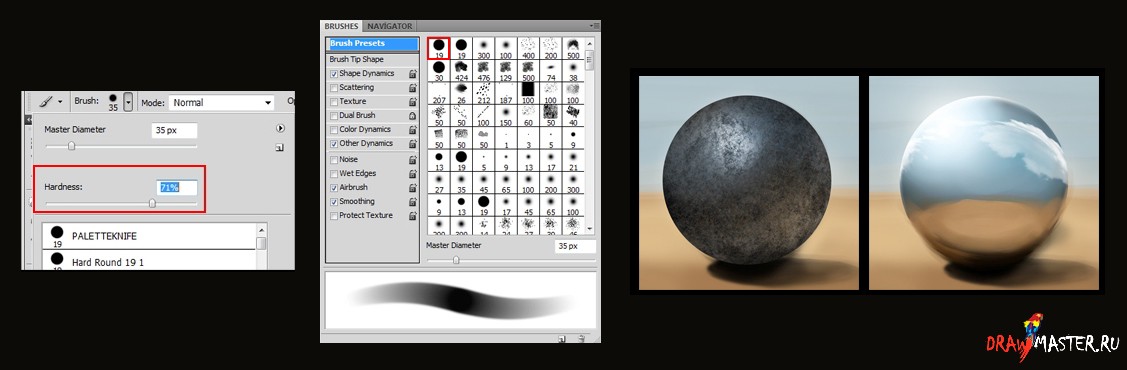1127x370 pixels.
Task: Click the trash icon in Brushes panel
Action: [x=581, y=337]
